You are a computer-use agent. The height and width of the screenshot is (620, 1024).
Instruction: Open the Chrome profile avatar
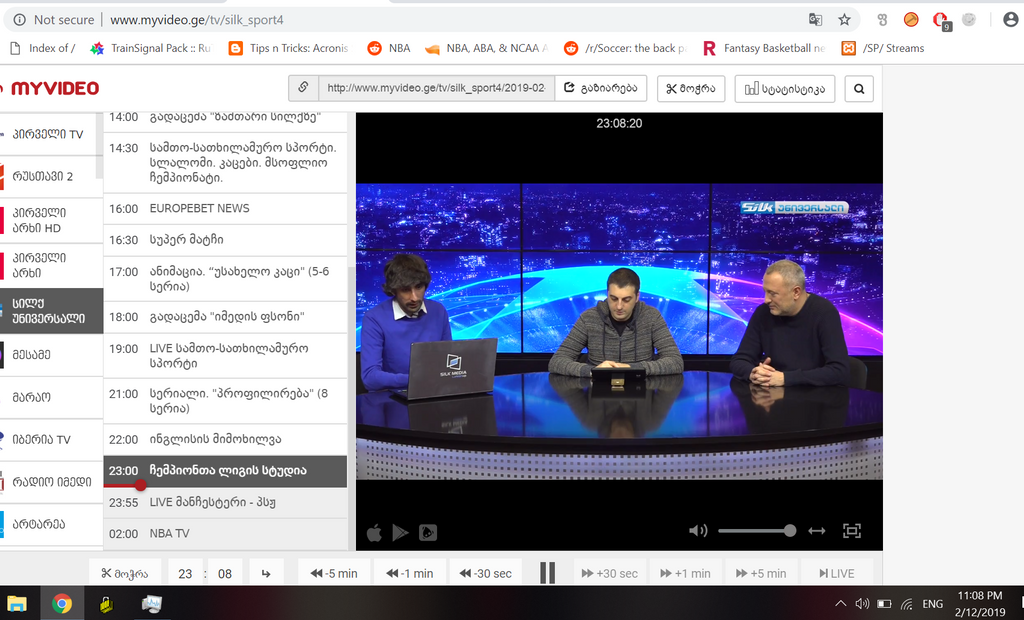1010,20
